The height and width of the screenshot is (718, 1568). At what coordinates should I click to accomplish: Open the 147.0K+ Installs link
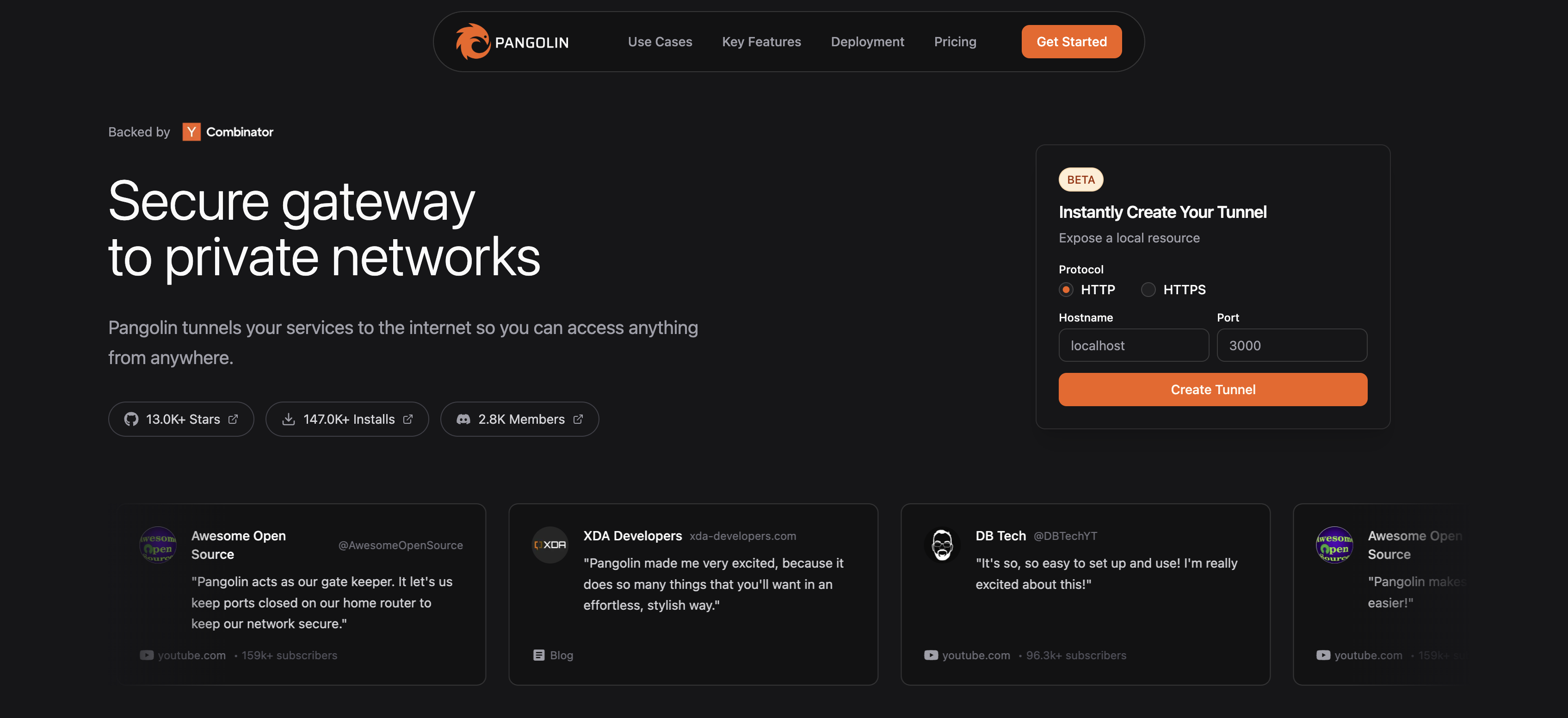point(347,419)
